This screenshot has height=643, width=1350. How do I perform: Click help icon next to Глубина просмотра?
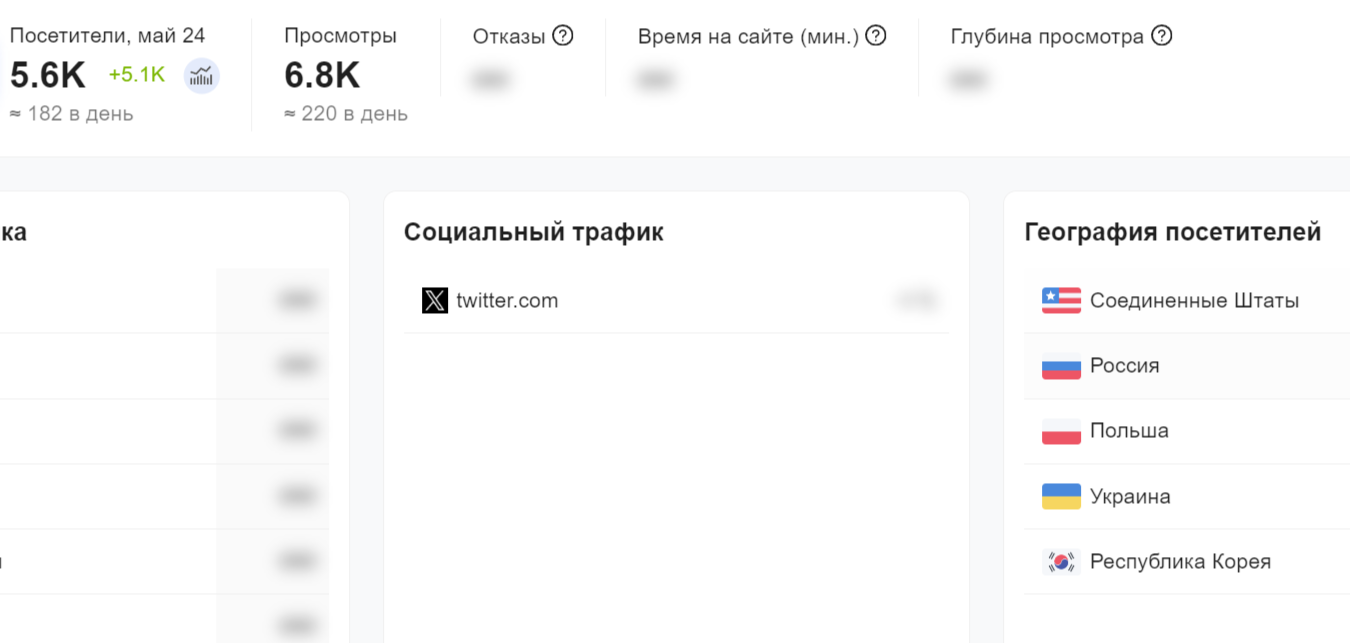[x=1161, y=36]
